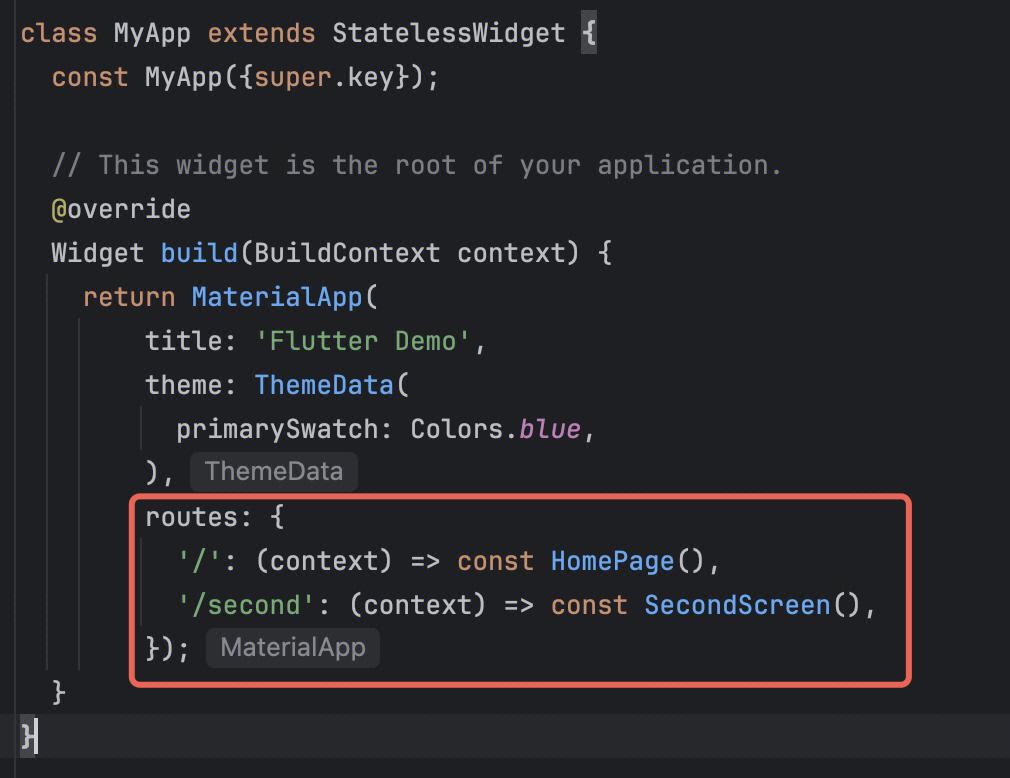
Task: Click the ThemeData constructor call after theme:
Action: click(x=324, y=385)
